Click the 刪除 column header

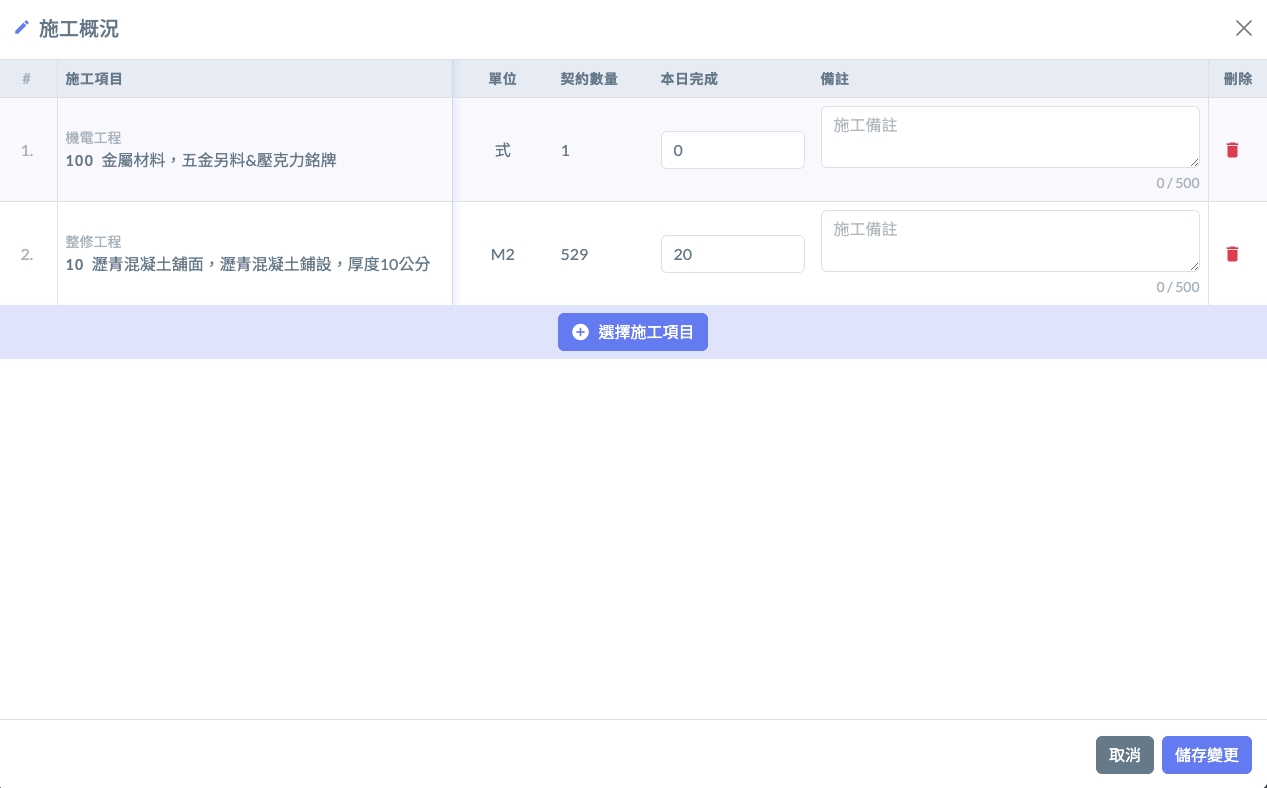[1237, 79]
